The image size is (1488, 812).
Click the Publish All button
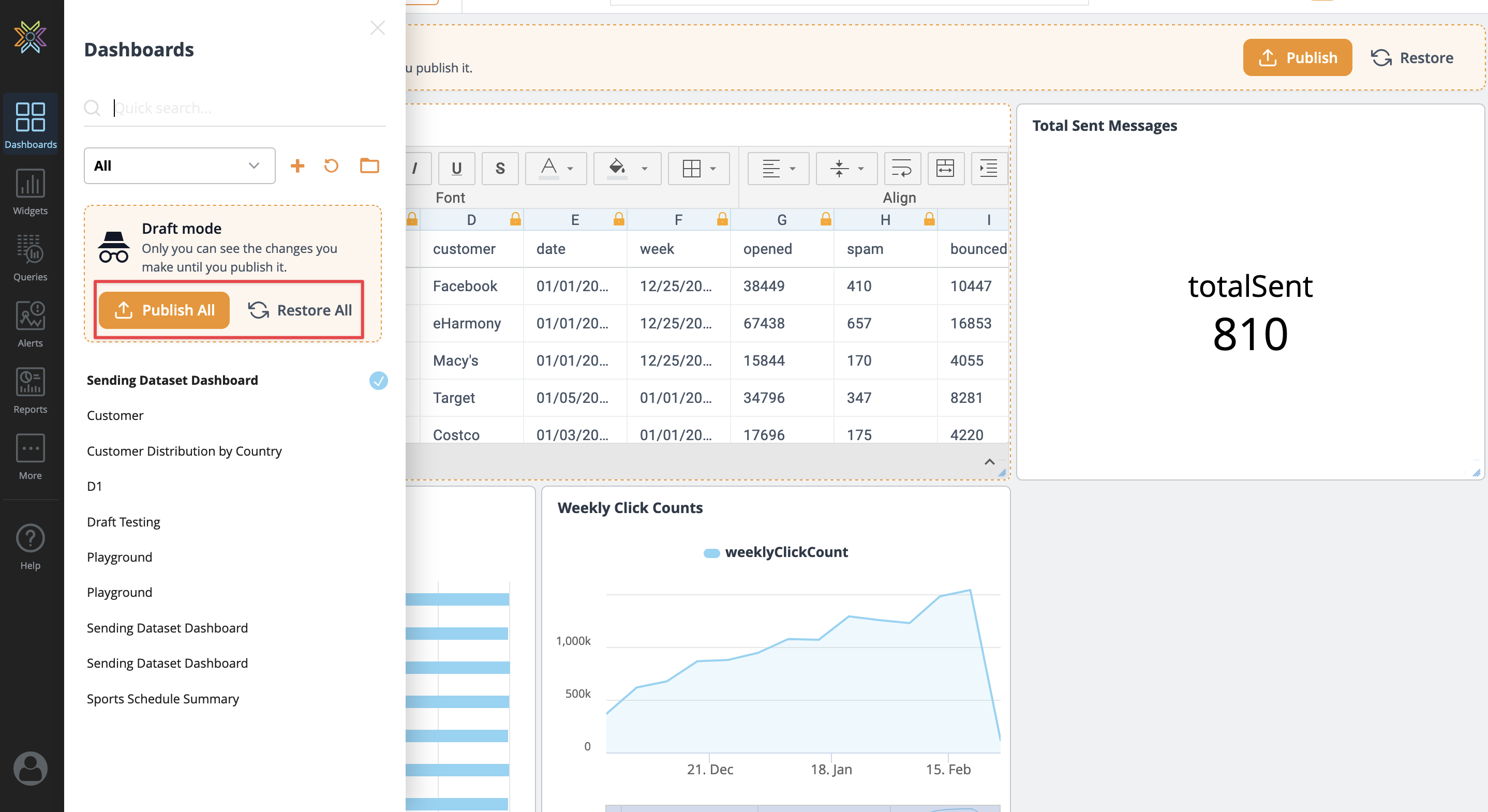(x=165, y=310)
